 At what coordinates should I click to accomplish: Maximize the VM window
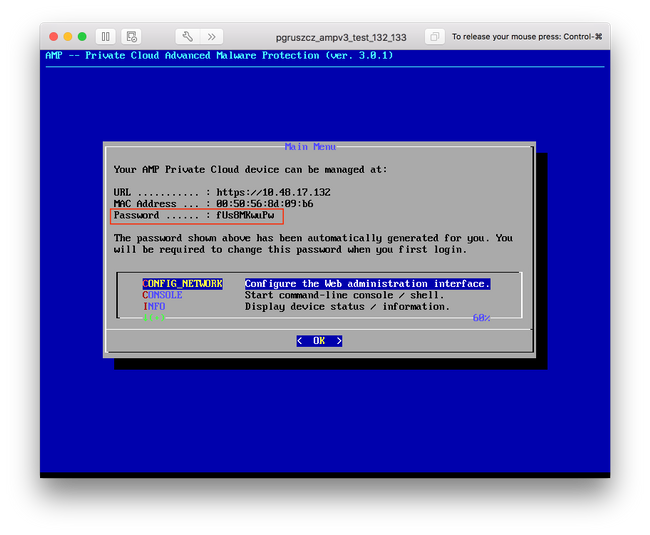point(82,36)
